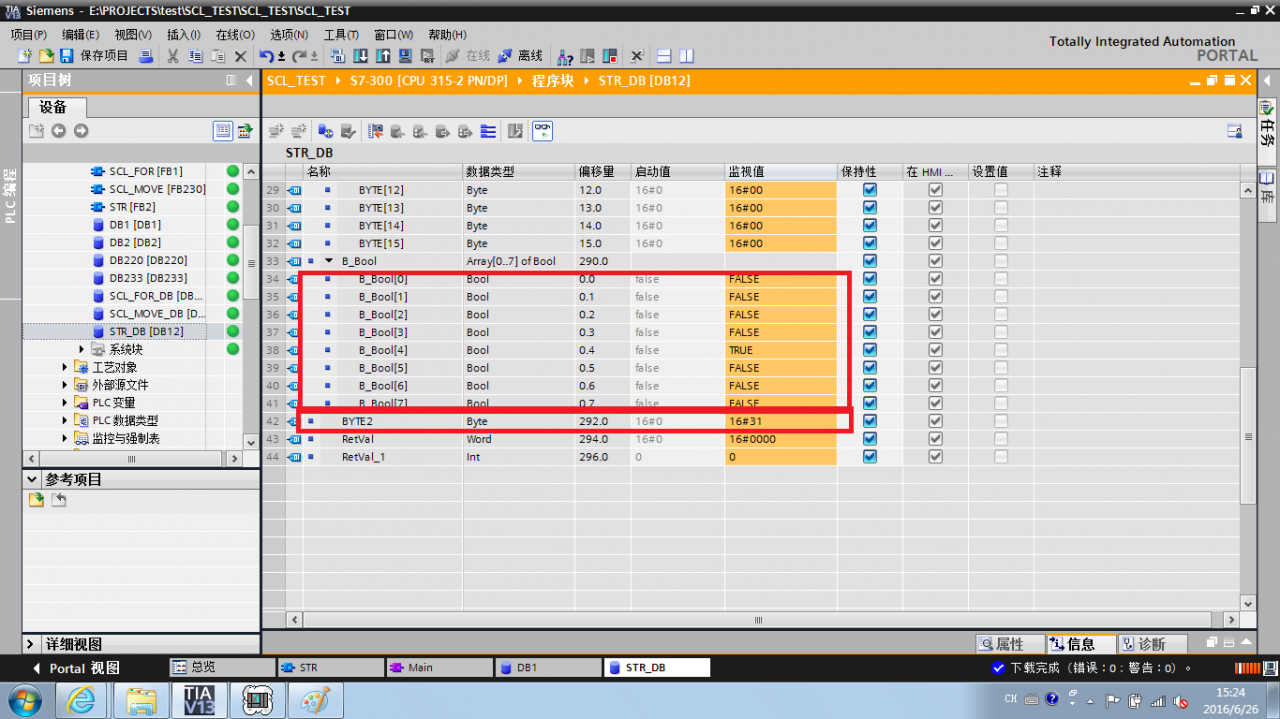This screenshot has height=719, width=1280.
Task: Click the split editor vertically icon
Action: 686,56
